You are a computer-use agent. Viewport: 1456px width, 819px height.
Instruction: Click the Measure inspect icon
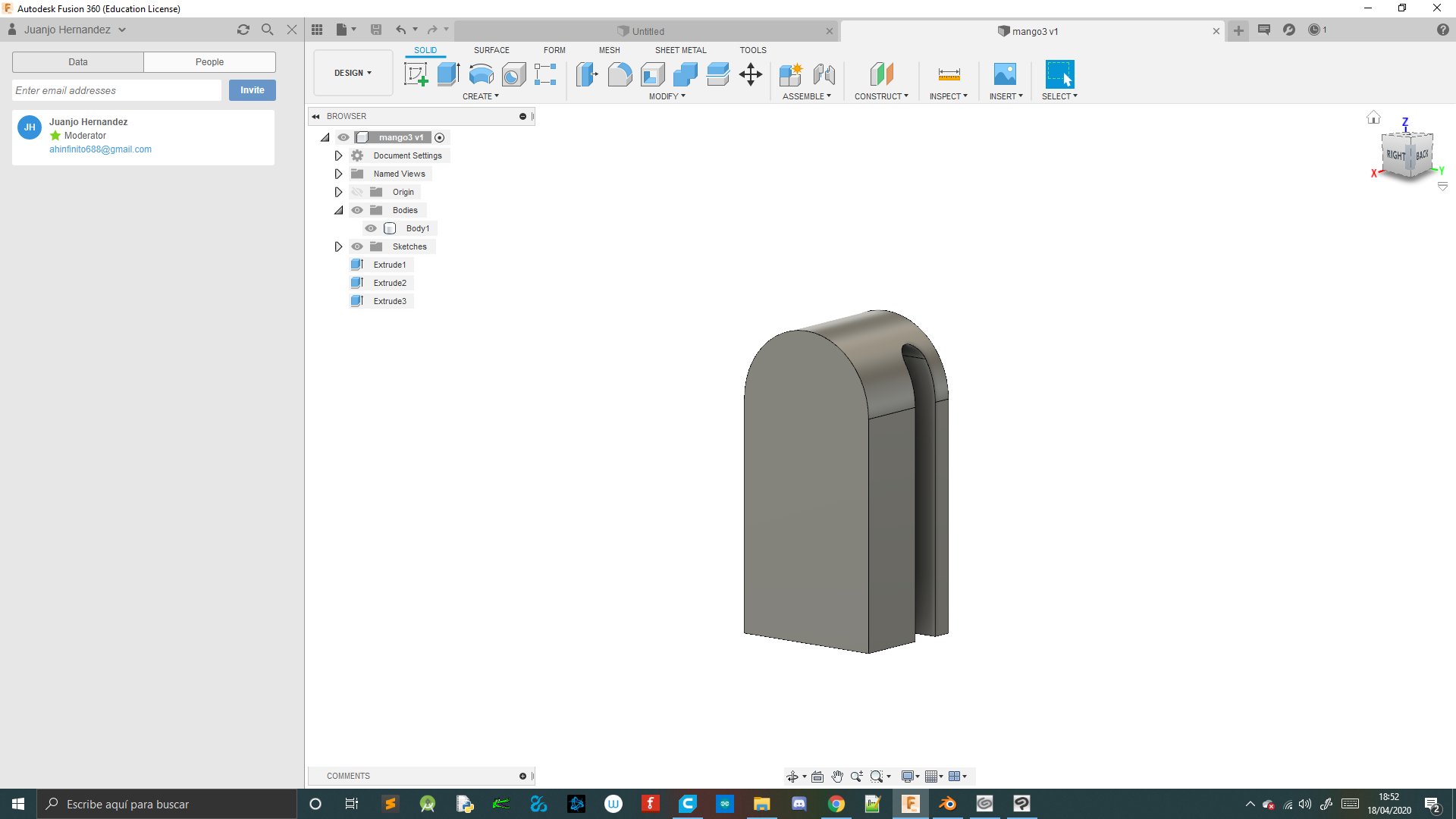(x=949, y=74)
